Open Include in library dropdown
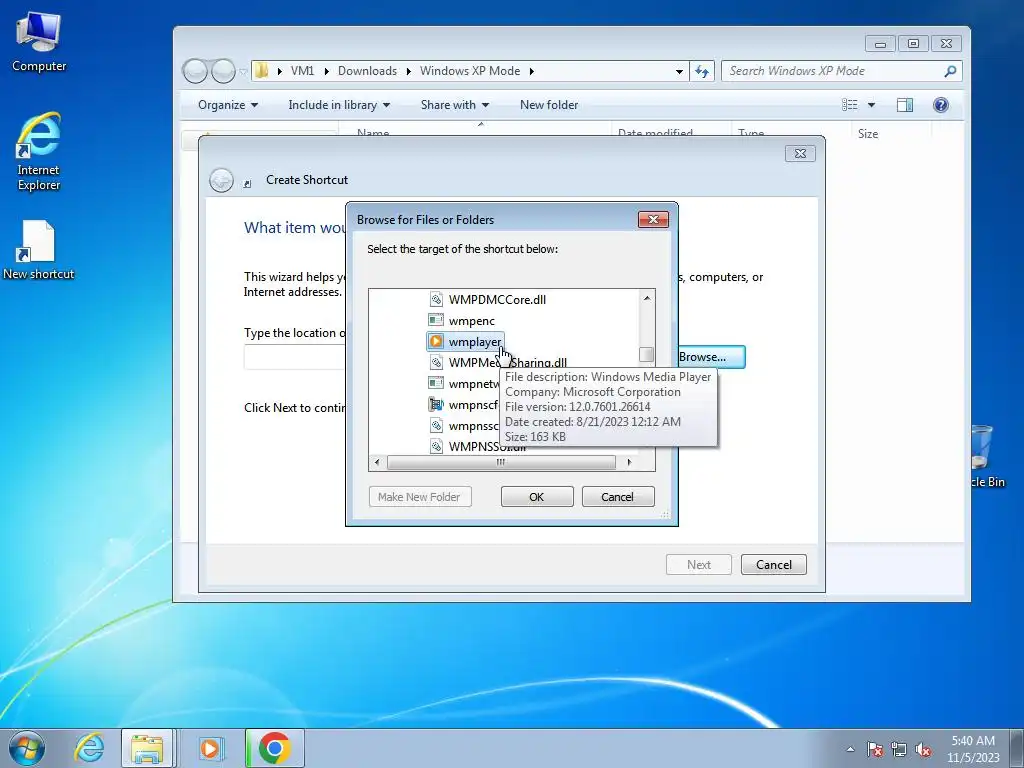 click(339, 105)
